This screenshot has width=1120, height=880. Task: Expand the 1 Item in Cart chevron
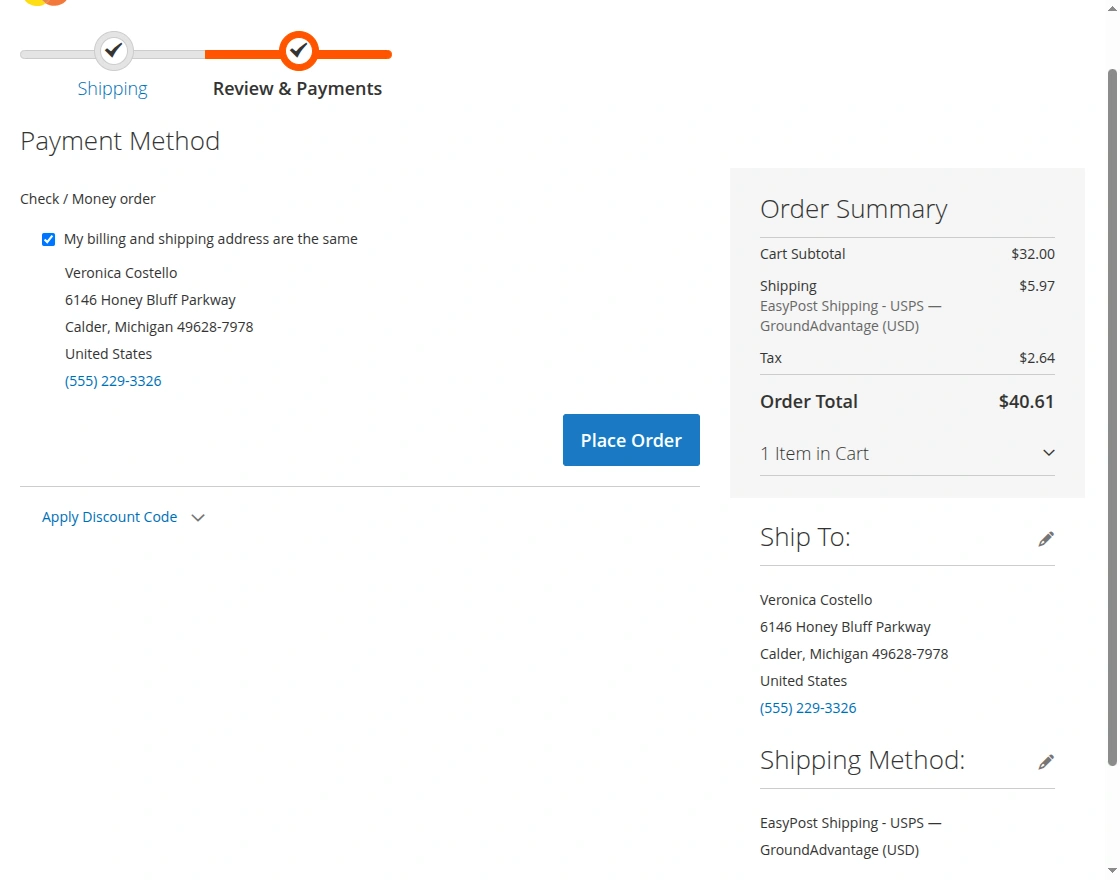click(1049, 453)
